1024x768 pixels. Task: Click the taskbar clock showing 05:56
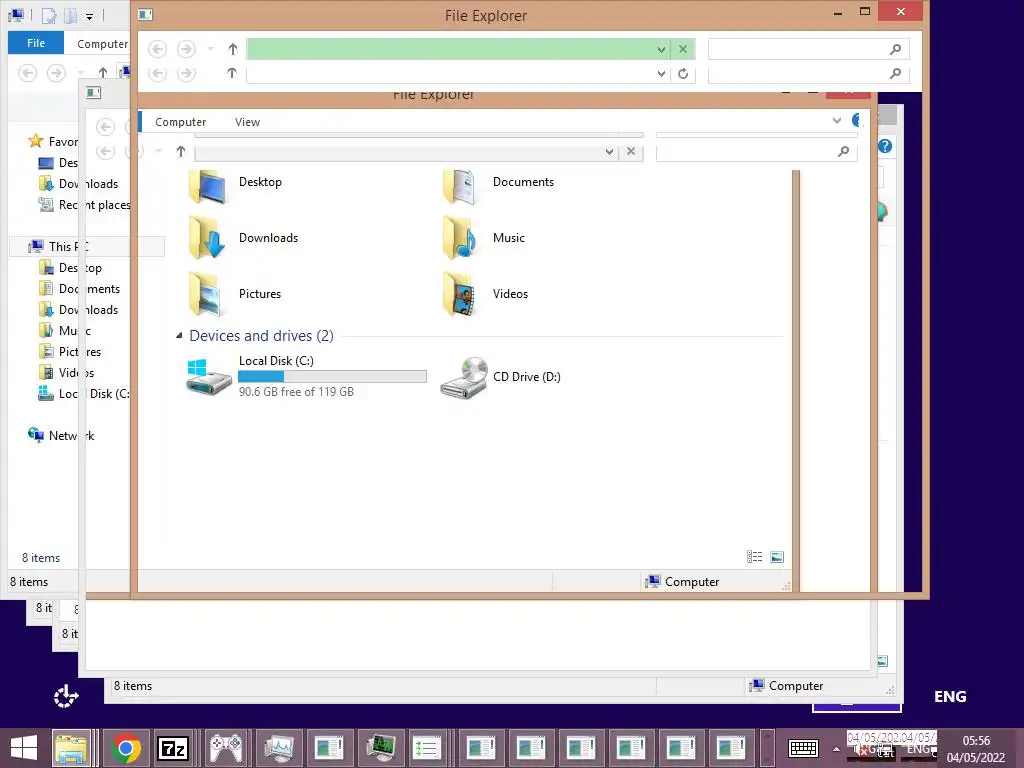pyautogui.click(x=976, y=748)
